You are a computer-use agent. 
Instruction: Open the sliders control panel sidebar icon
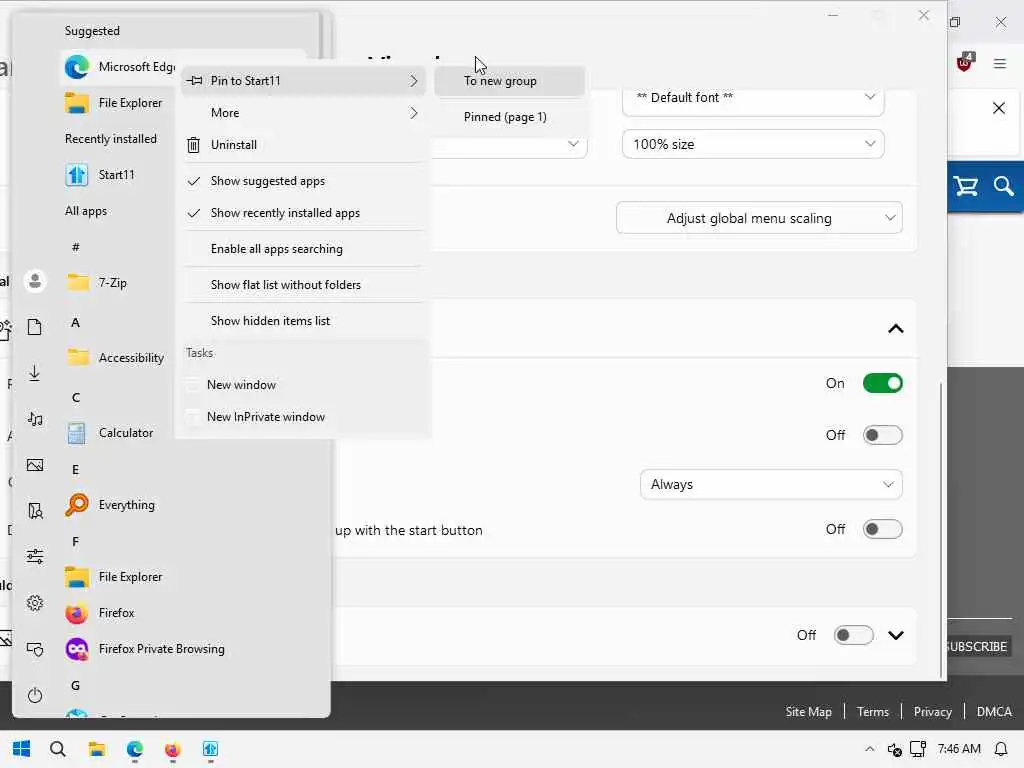point(35,556)
